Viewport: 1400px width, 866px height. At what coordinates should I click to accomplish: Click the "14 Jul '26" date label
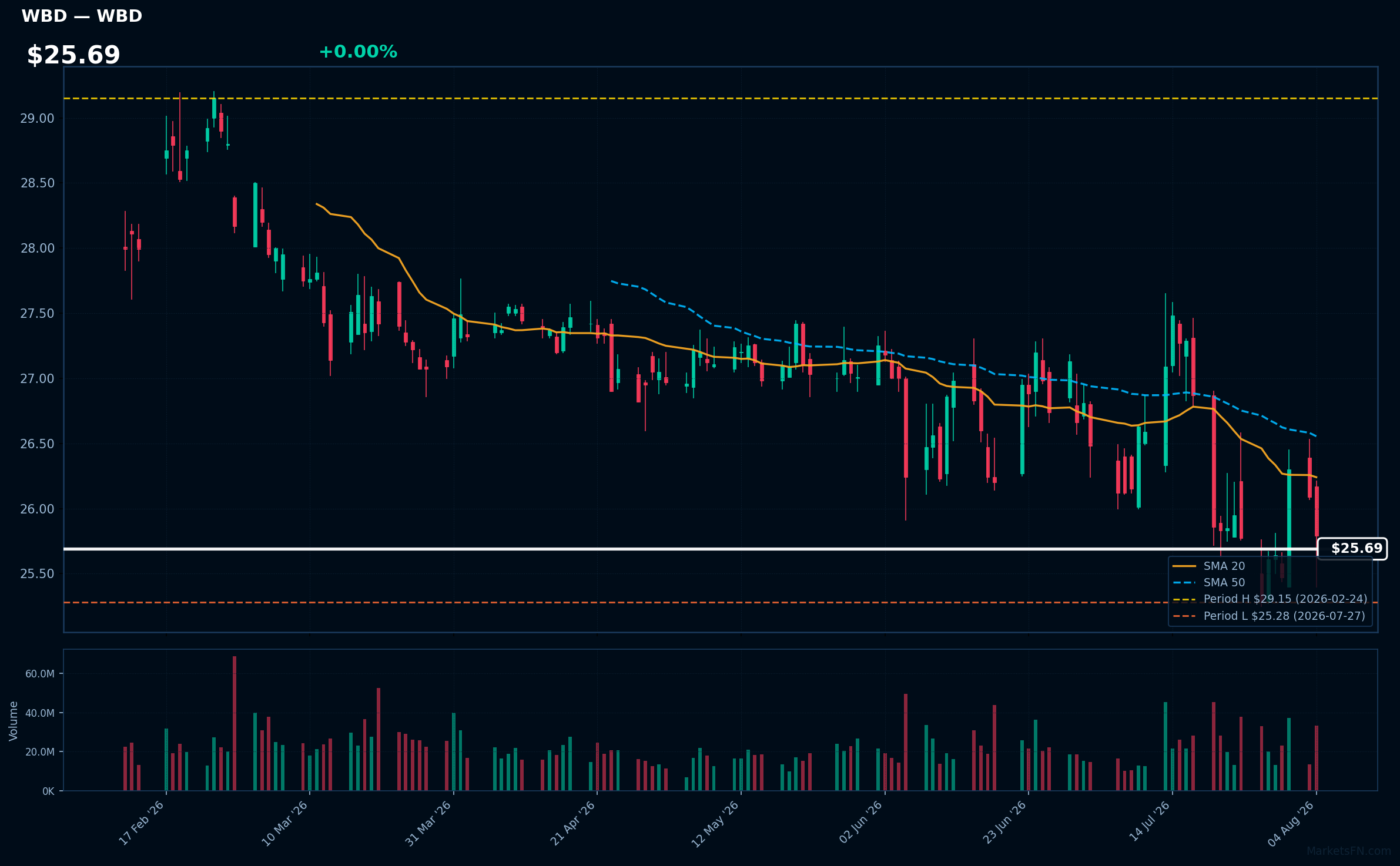point(1150,822)
